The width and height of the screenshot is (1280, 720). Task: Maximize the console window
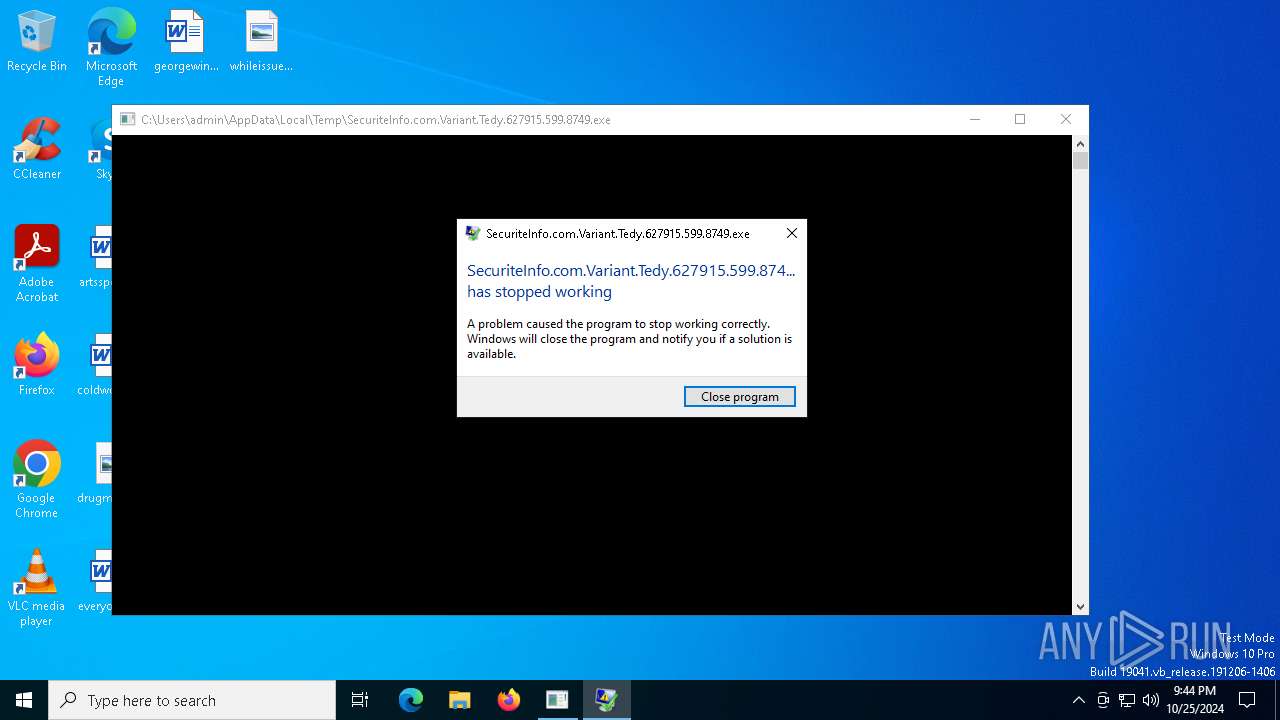(1020, 119)
